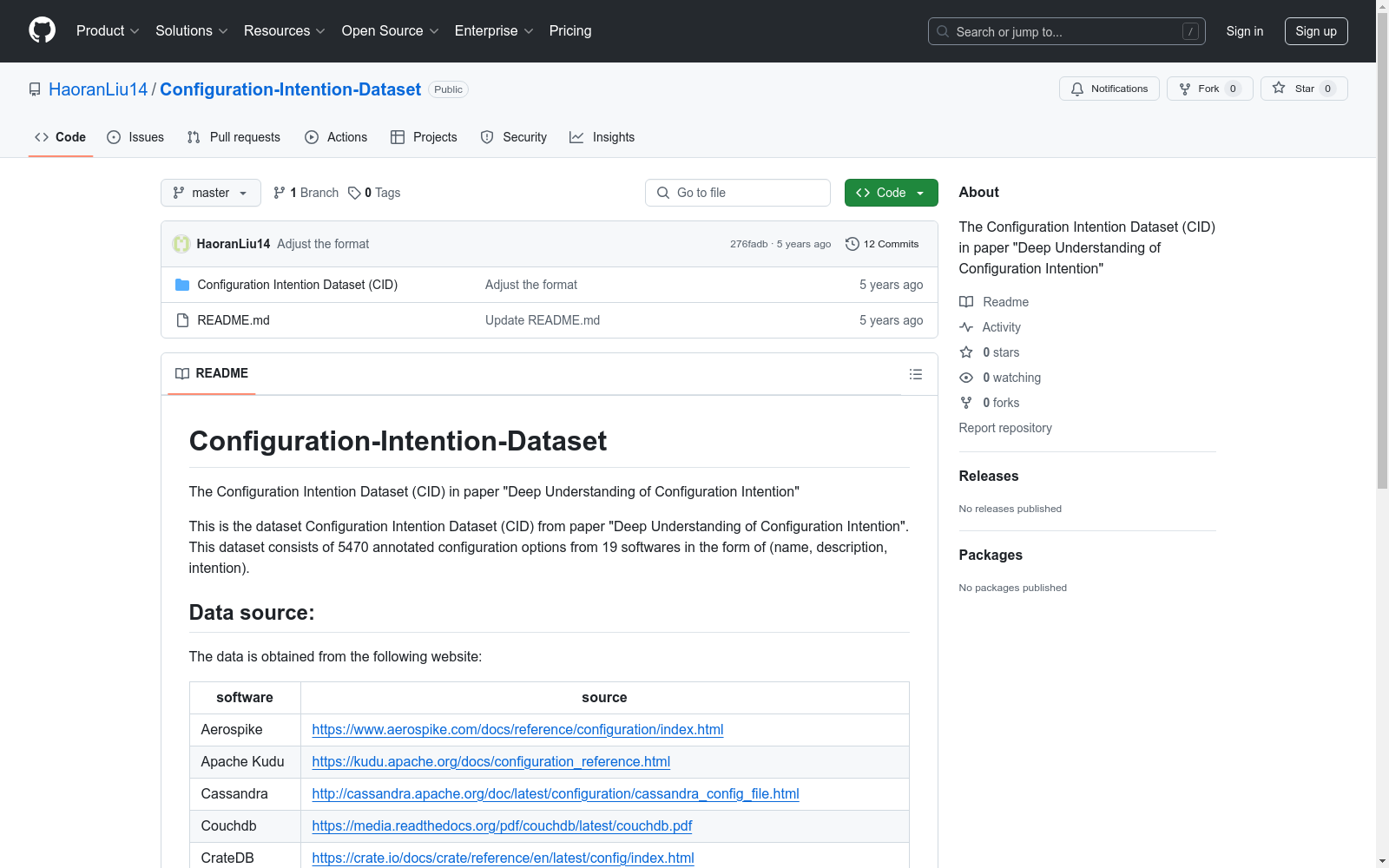
Task: Click the fork icon next to 0 forks
Action: (966, 403)
